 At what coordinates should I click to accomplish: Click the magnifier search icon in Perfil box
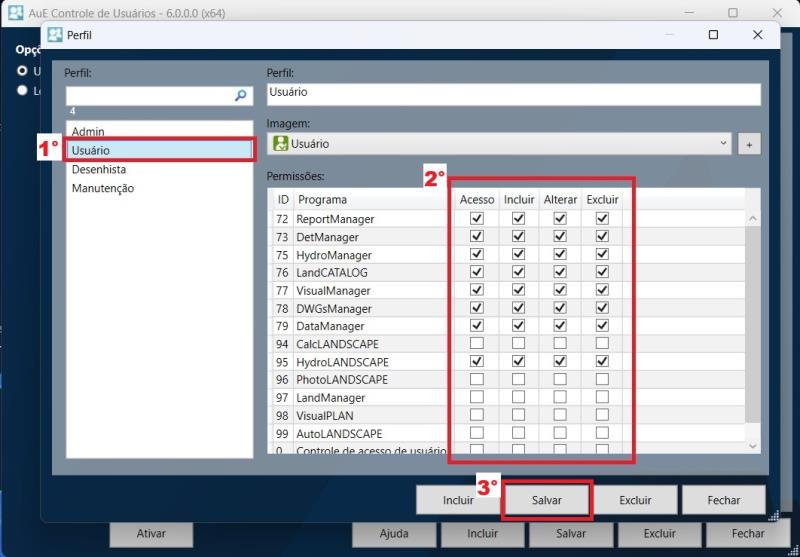point(241,96)
